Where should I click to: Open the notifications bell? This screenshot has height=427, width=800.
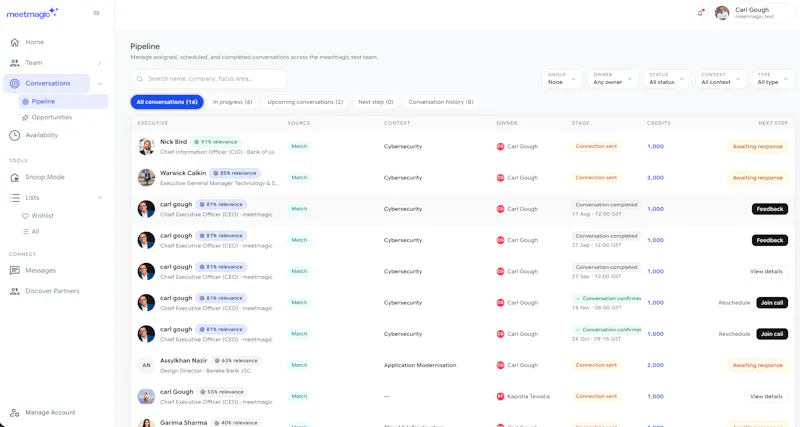[701, 13]
